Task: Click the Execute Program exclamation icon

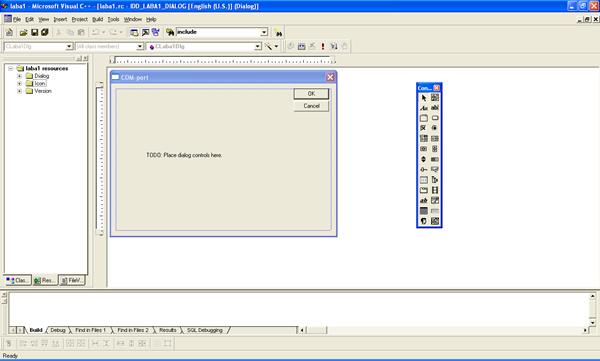Action: (x=323, y=46)
